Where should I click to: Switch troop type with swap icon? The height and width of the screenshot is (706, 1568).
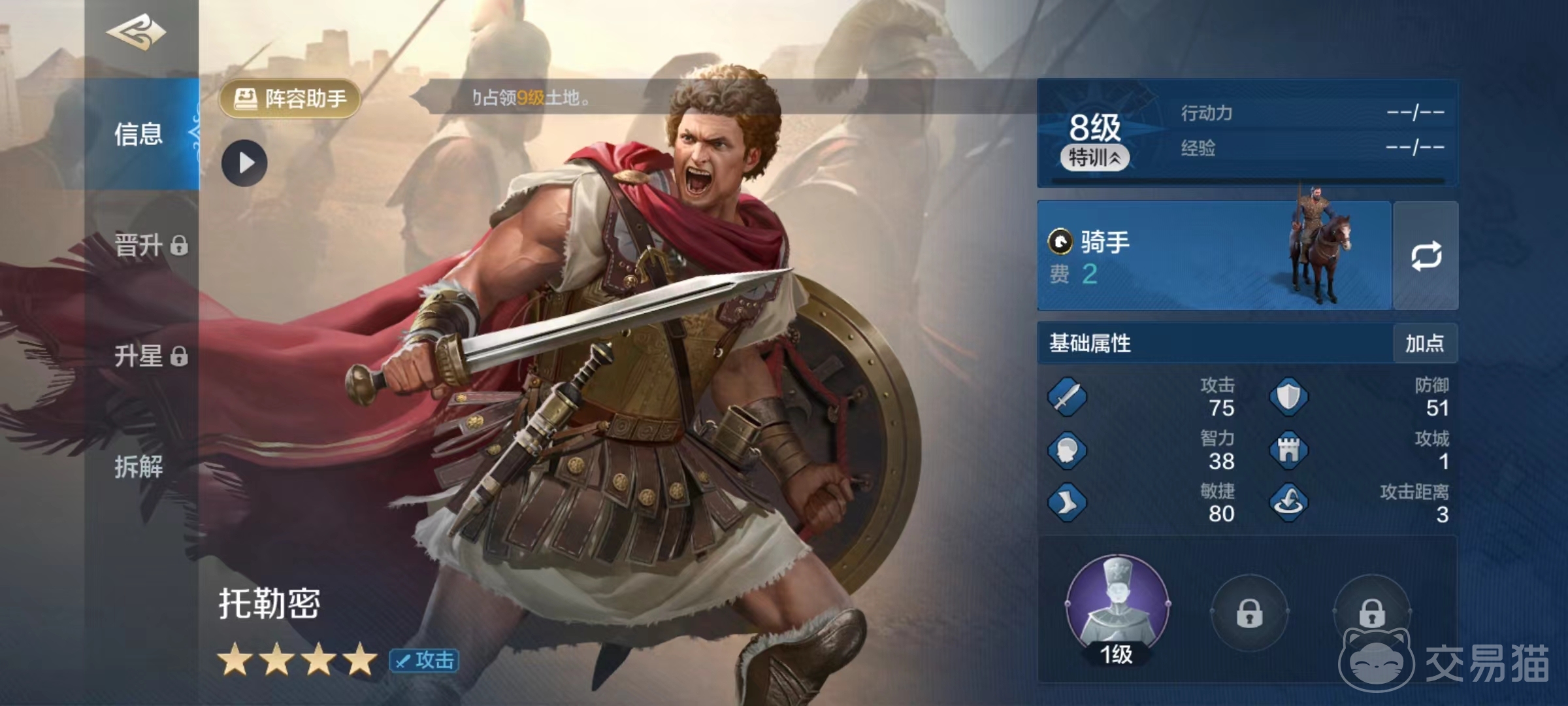1426,256
